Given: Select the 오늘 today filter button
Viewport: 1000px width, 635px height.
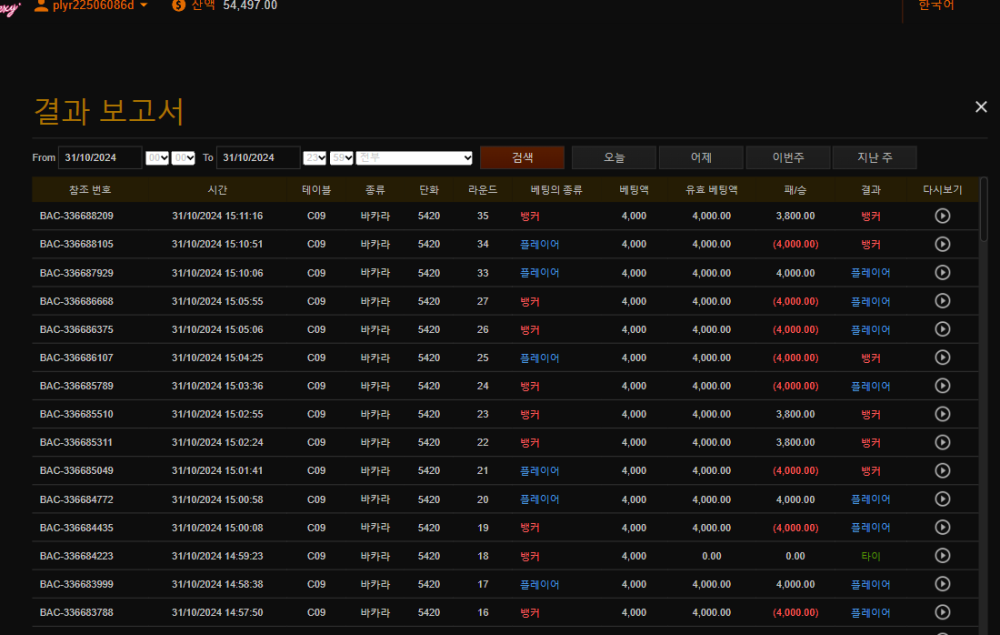Looking at the screenshot, I should (614, 158).
